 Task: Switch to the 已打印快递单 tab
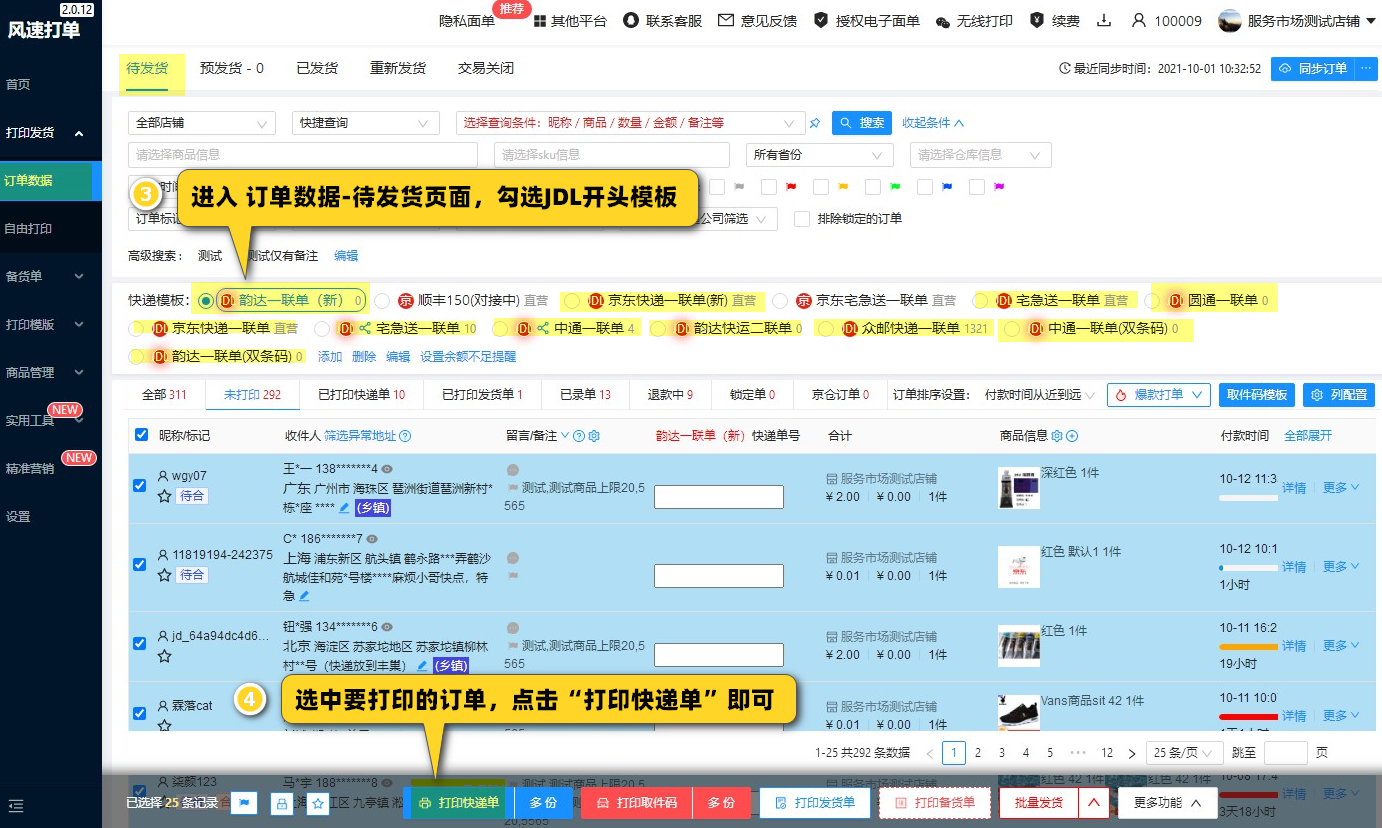(x=361, y=395)
